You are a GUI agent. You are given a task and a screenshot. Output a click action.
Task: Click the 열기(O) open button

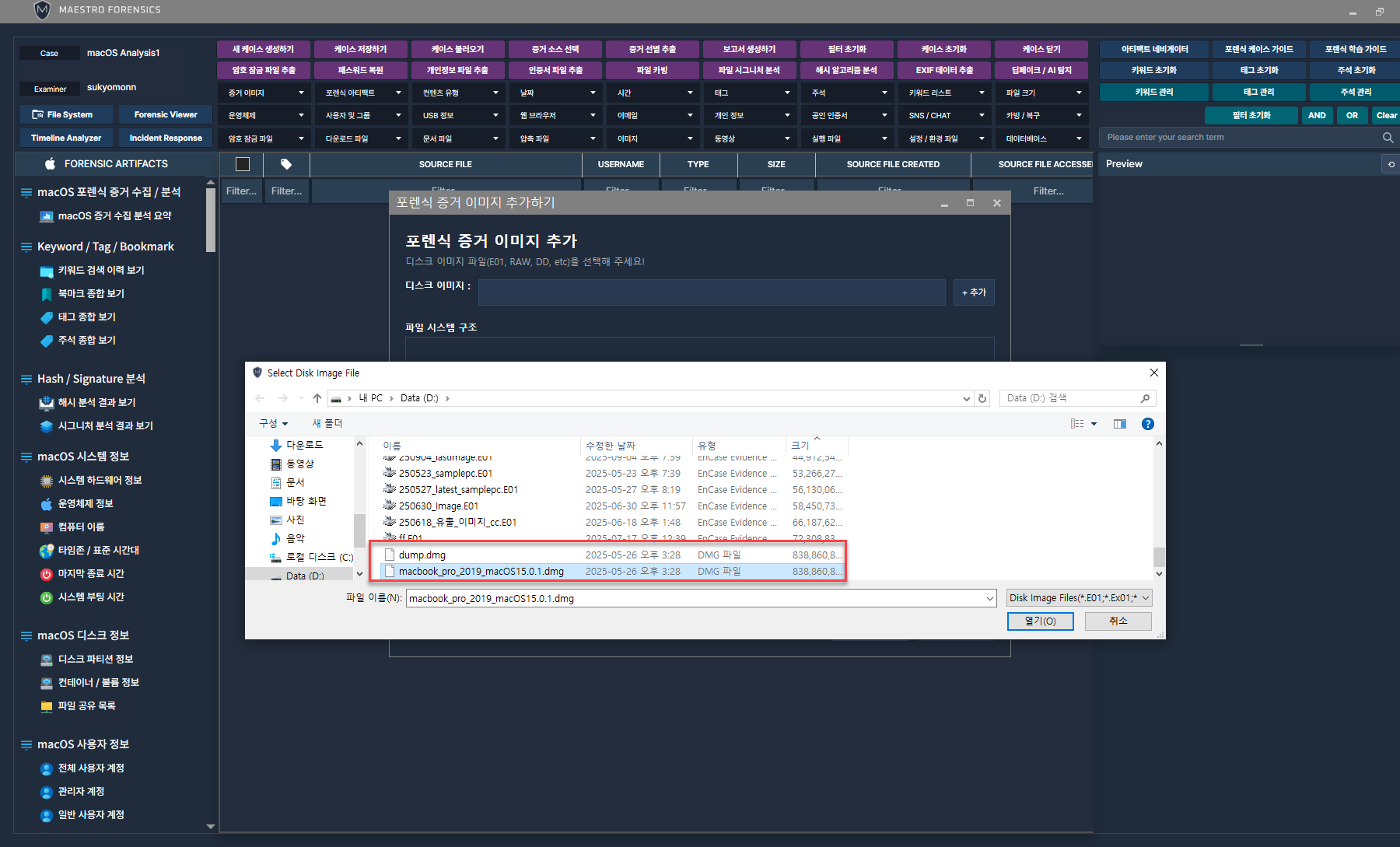click(x=1040, y=621)
